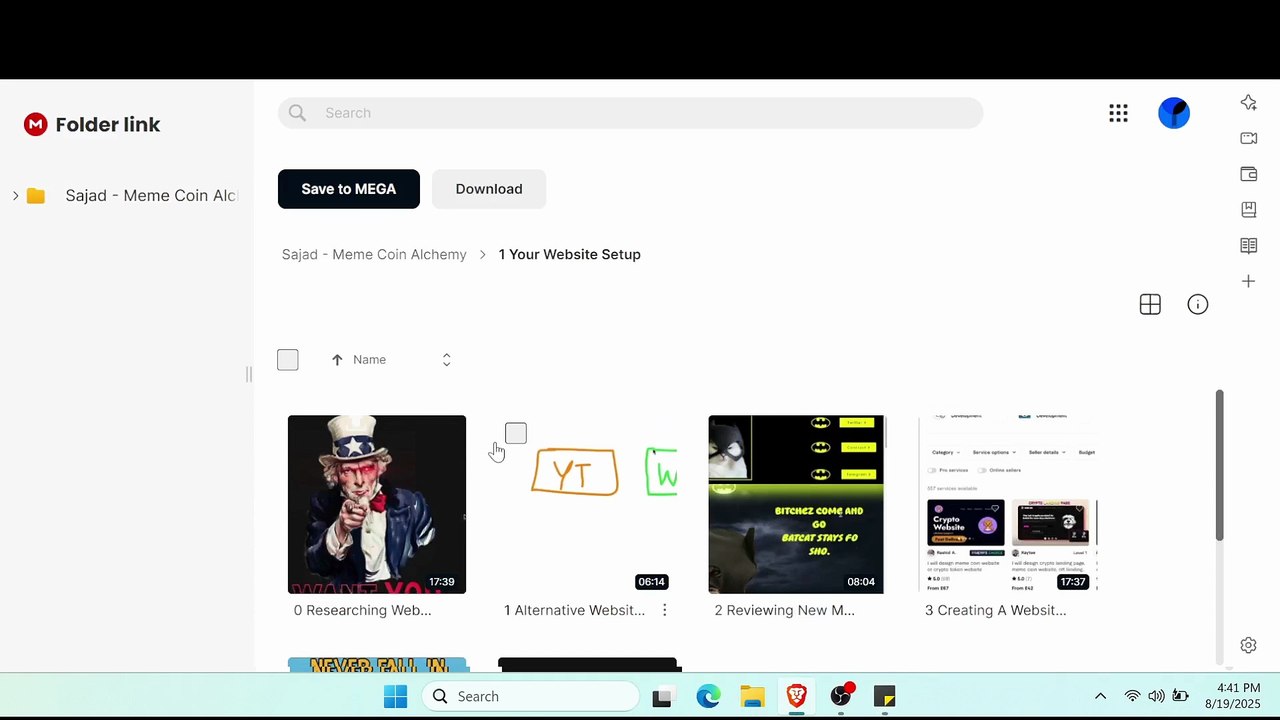Click the 17:37 duration badge
The height and width of the screenshot is (720, 1280).
coord(1073,582)
